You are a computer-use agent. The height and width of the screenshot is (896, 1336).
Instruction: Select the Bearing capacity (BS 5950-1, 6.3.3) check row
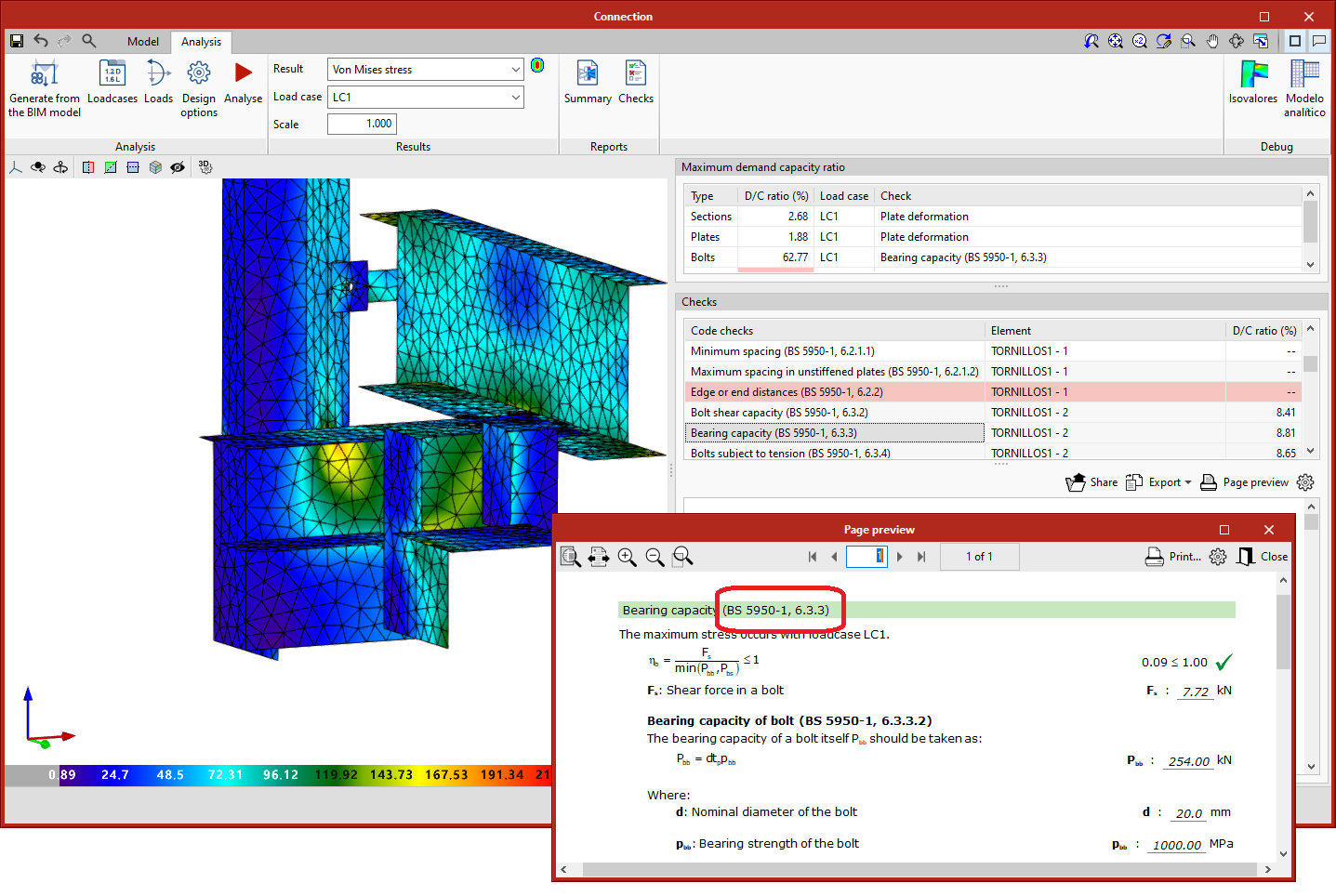click(x=992, y=433)
